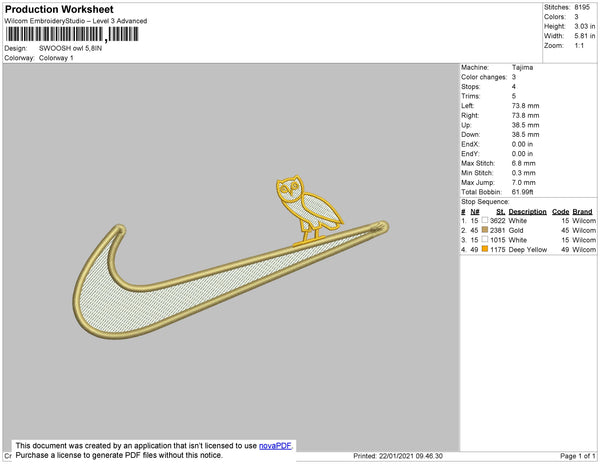
Task: Click the White swatch for stop 1
Action: pos(485,220)
